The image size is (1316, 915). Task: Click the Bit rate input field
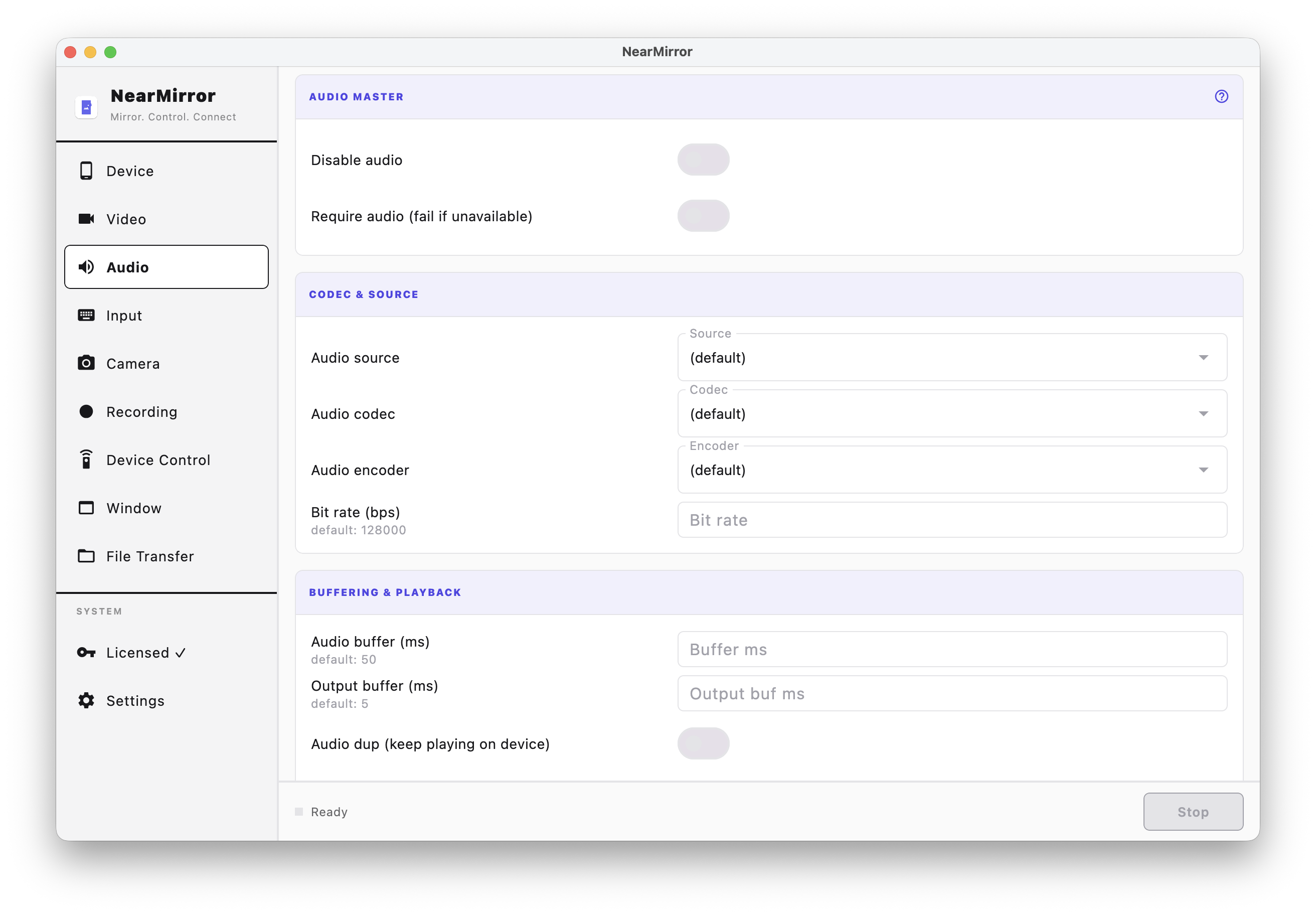coord(951,519)
